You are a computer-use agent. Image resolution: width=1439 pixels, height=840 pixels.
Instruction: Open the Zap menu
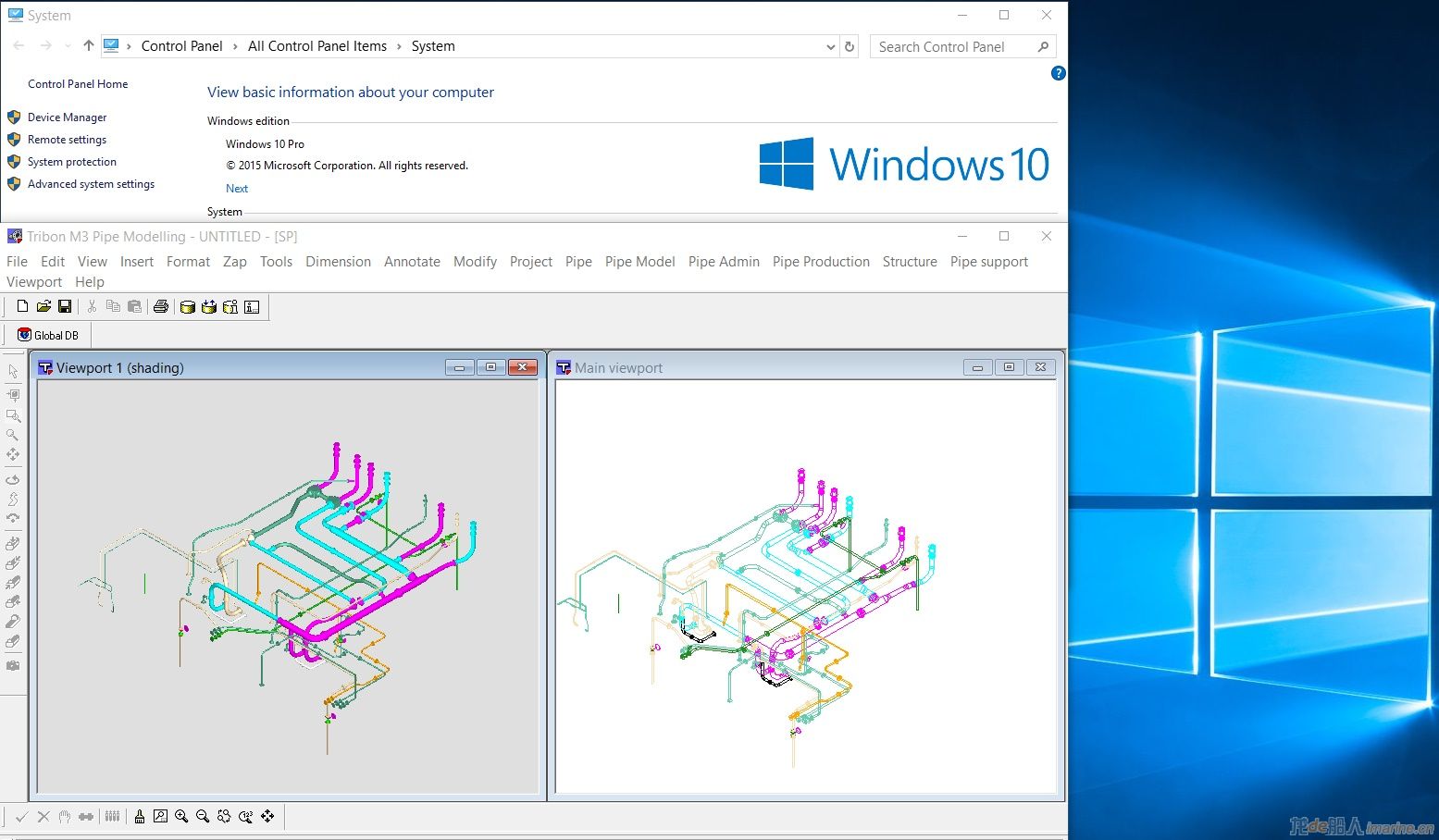[x=235, y=262]
